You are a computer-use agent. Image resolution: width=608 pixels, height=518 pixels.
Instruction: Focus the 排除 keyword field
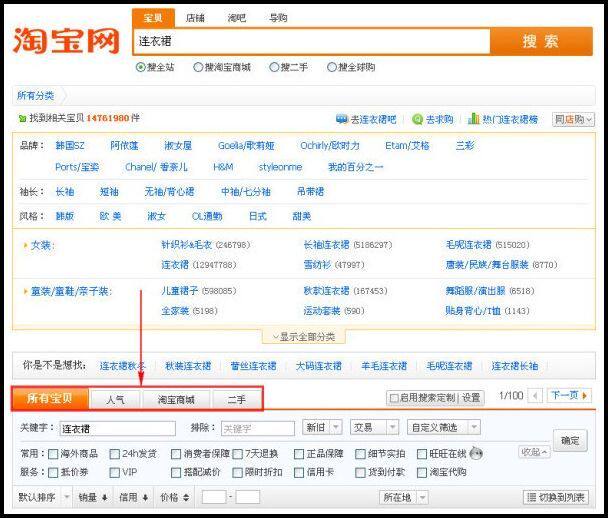[x=258, y=429]
